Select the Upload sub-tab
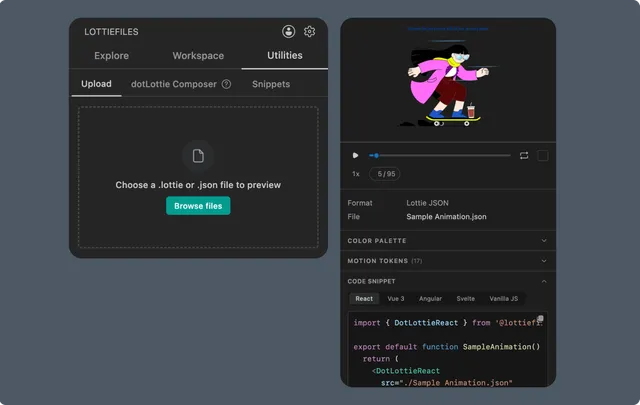Screen dimensions: 640x405 tap(96, 84)
